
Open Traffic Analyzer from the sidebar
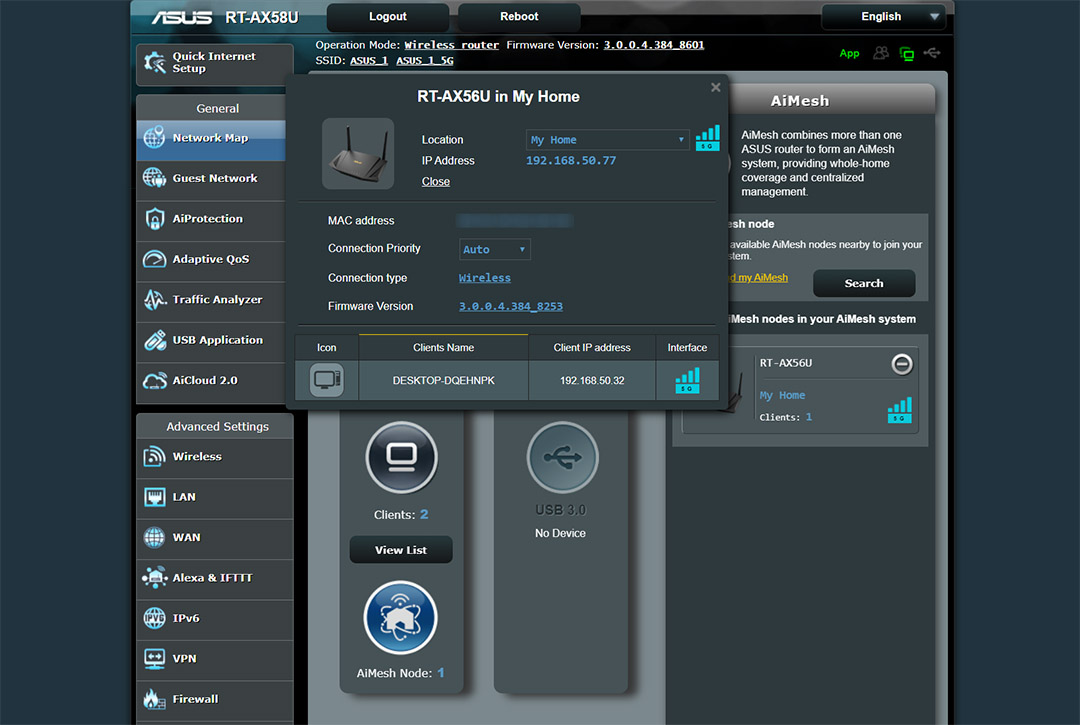pyautogui.click(x=211, y=302)
